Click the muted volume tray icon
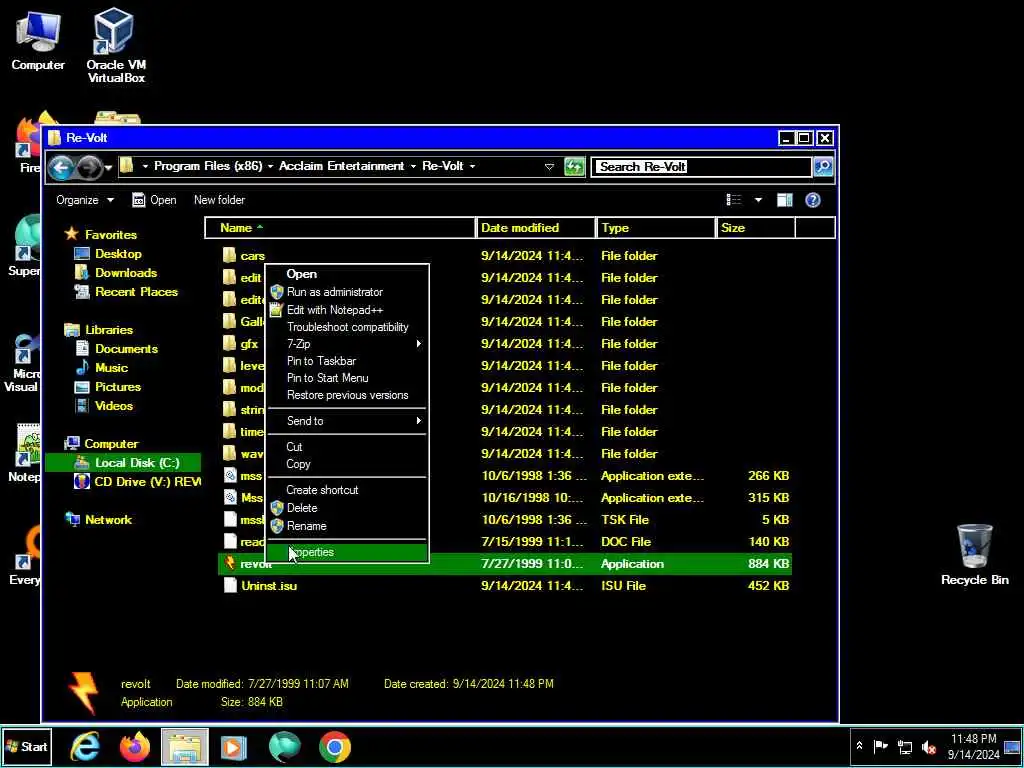 [x=929, y=747]
